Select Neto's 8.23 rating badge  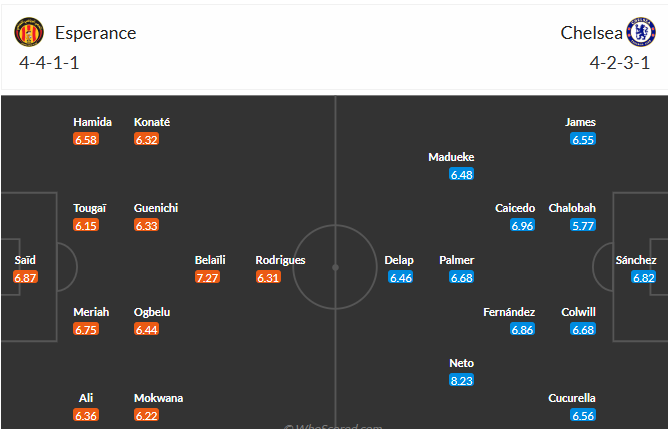pos(461,380)
